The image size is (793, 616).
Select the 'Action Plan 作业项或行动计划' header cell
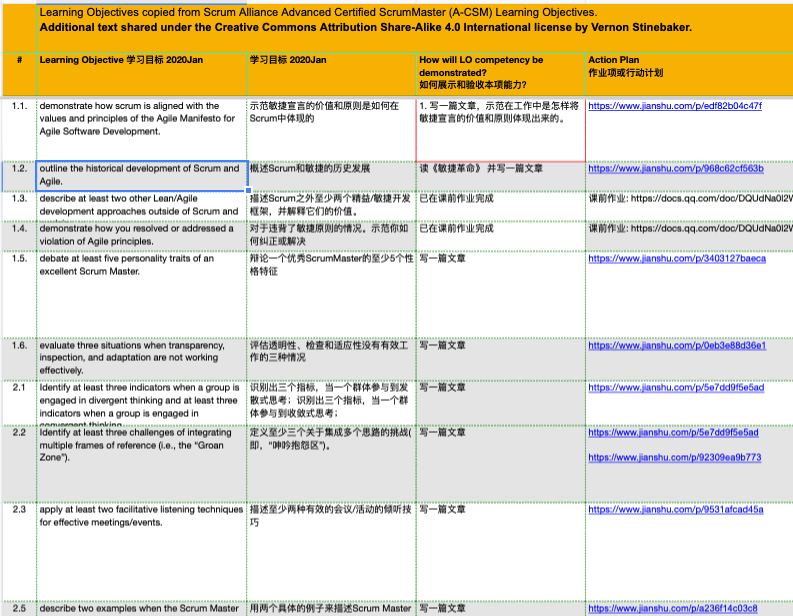689,74
